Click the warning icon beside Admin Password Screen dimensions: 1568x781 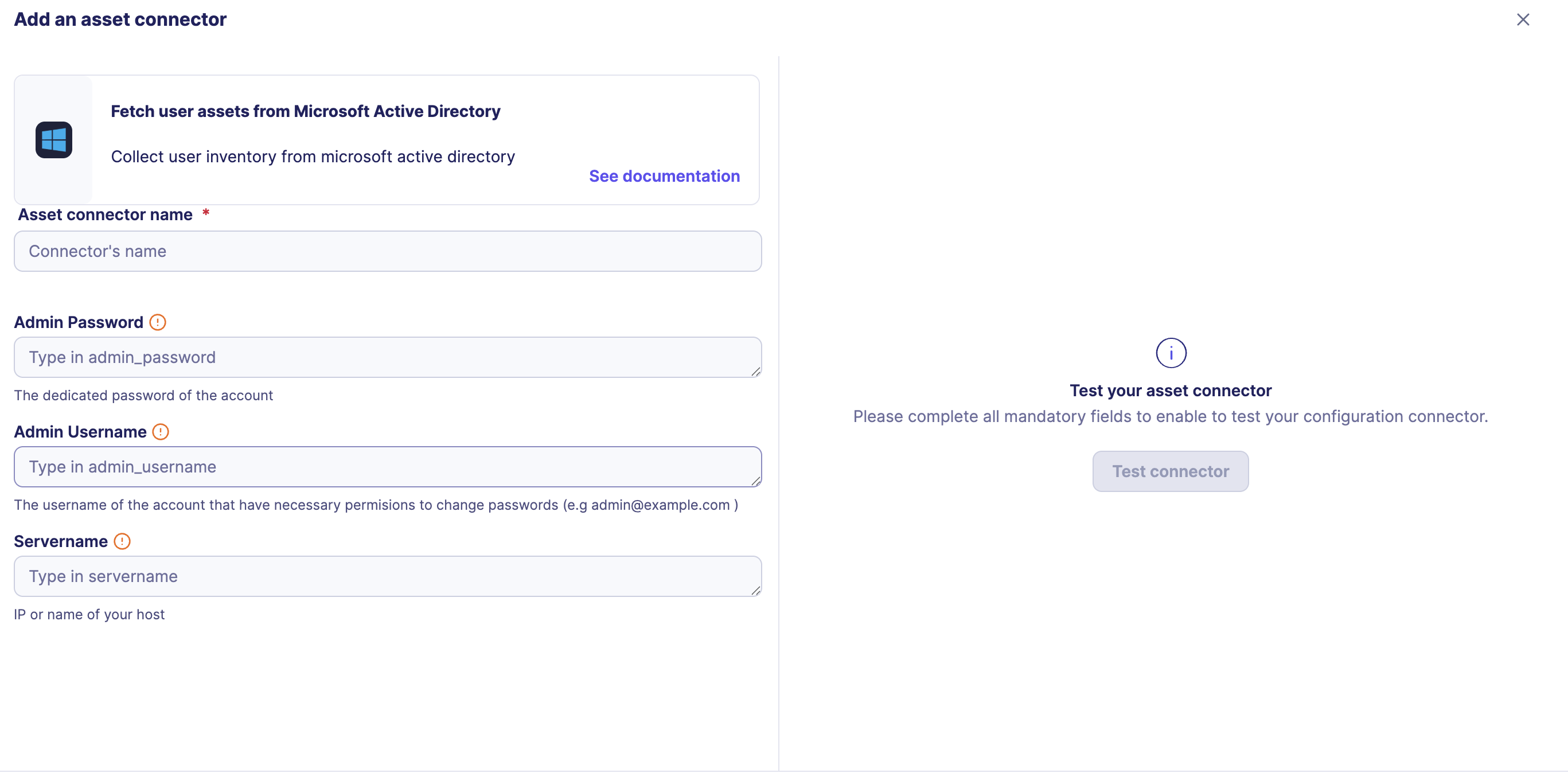(158, 322)
